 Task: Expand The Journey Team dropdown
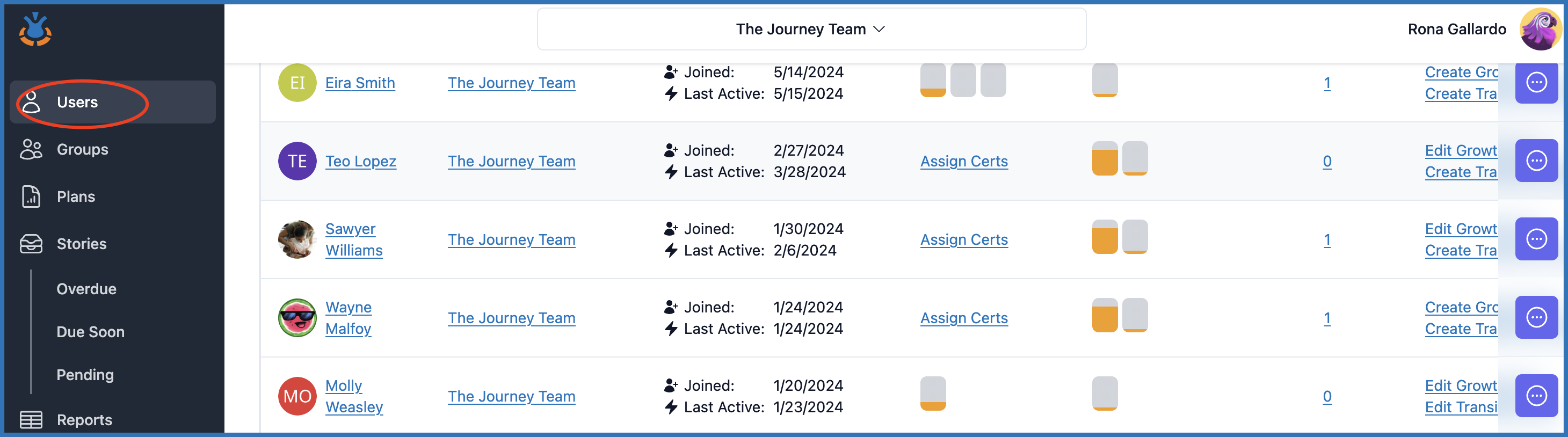click(x=811, y=29)
